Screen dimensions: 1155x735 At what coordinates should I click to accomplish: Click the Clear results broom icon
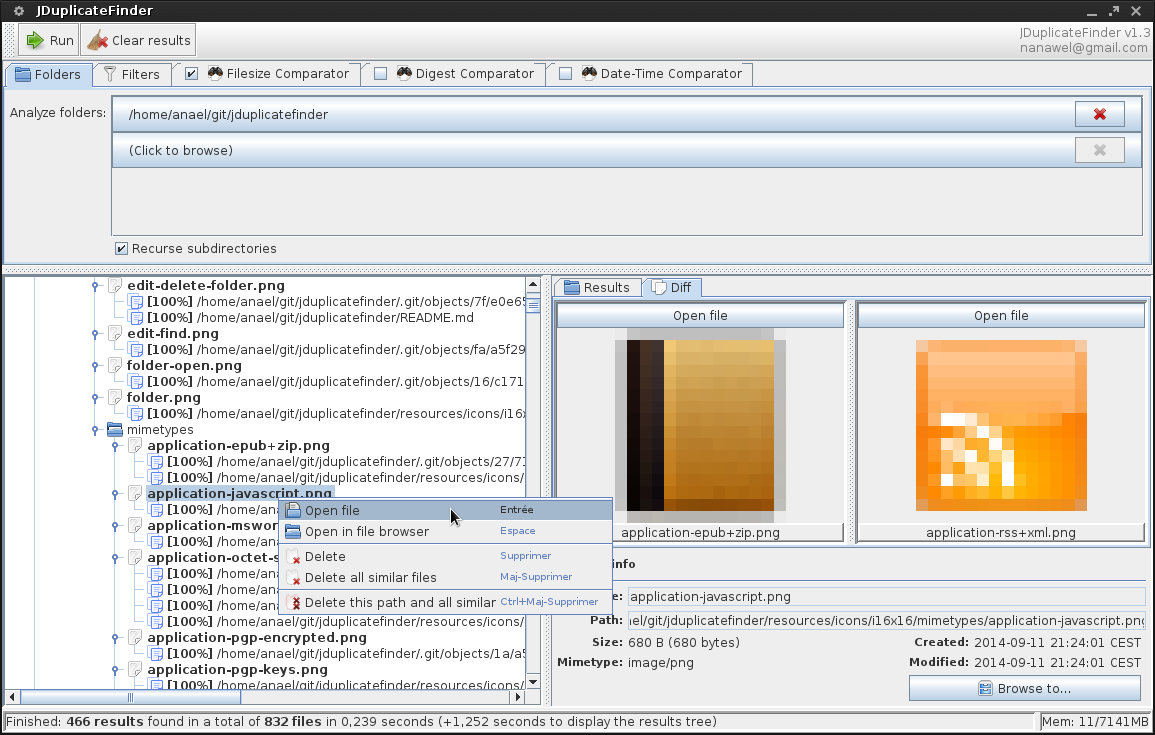click(x=97, y=41)
